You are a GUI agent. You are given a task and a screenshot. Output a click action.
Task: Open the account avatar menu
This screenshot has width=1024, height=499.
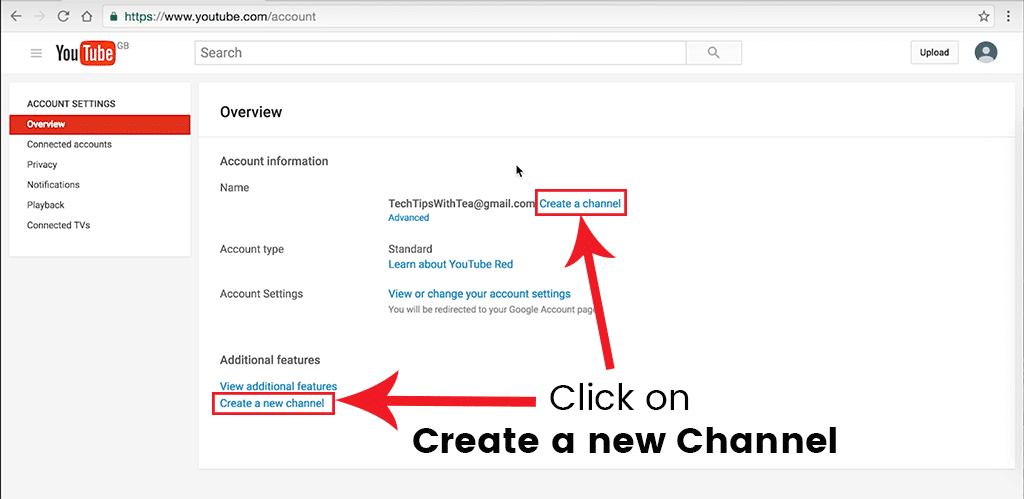click(986, 53)
